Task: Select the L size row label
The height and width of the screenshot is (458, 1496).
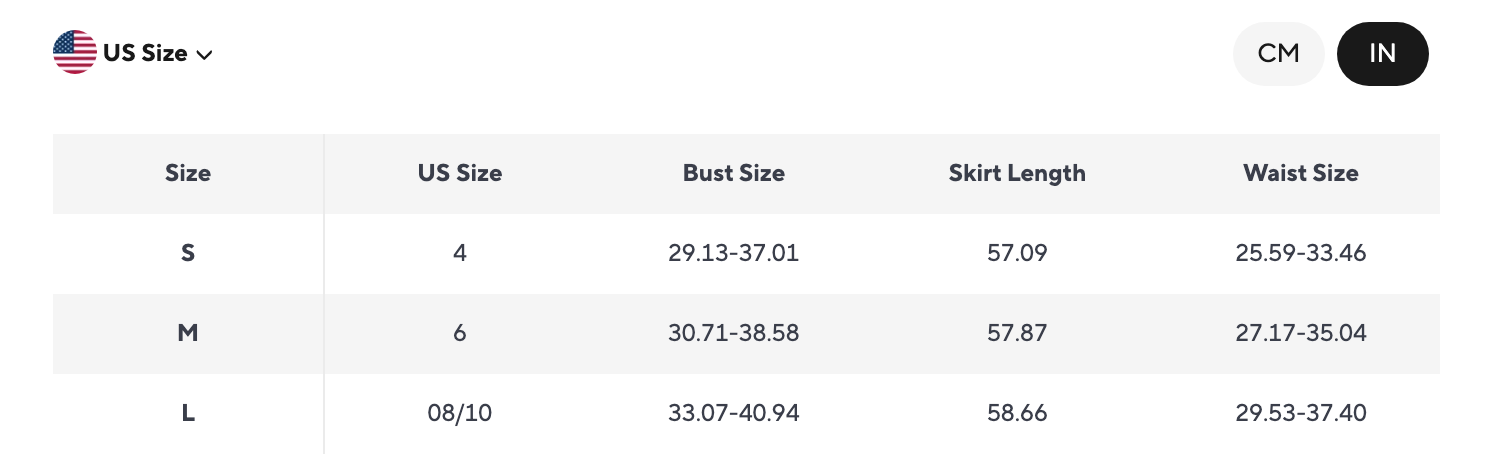Action: click(x=188, y=413)
